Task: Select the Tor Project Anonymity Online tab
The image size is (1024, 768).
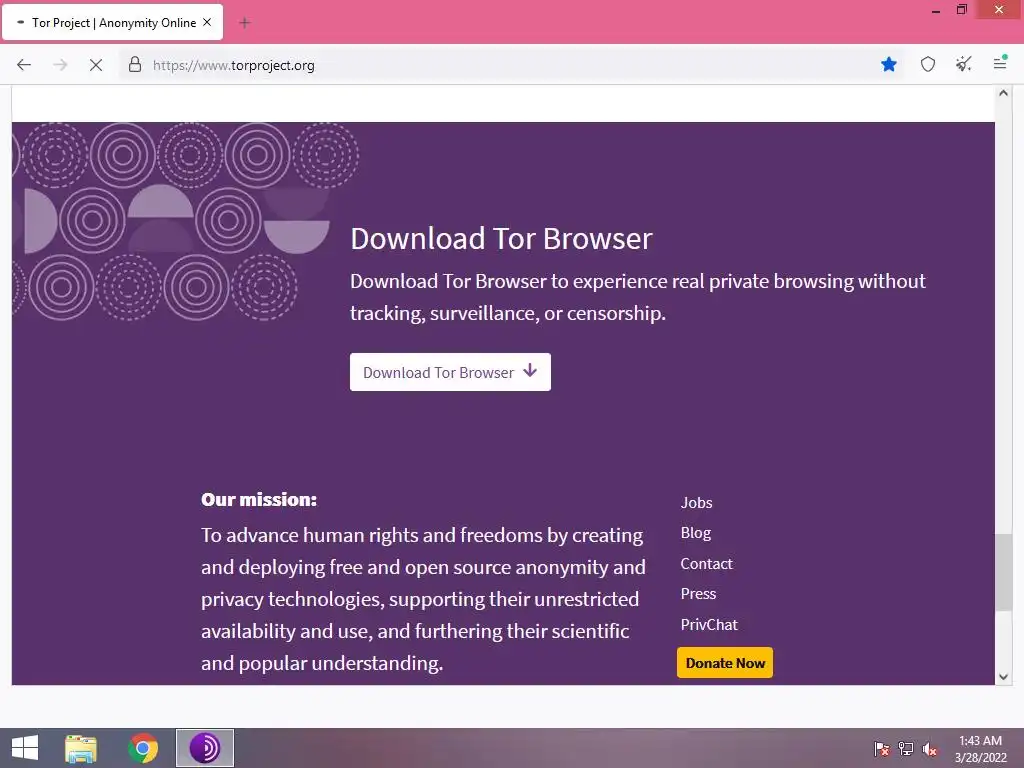Action: pos(112,22)
